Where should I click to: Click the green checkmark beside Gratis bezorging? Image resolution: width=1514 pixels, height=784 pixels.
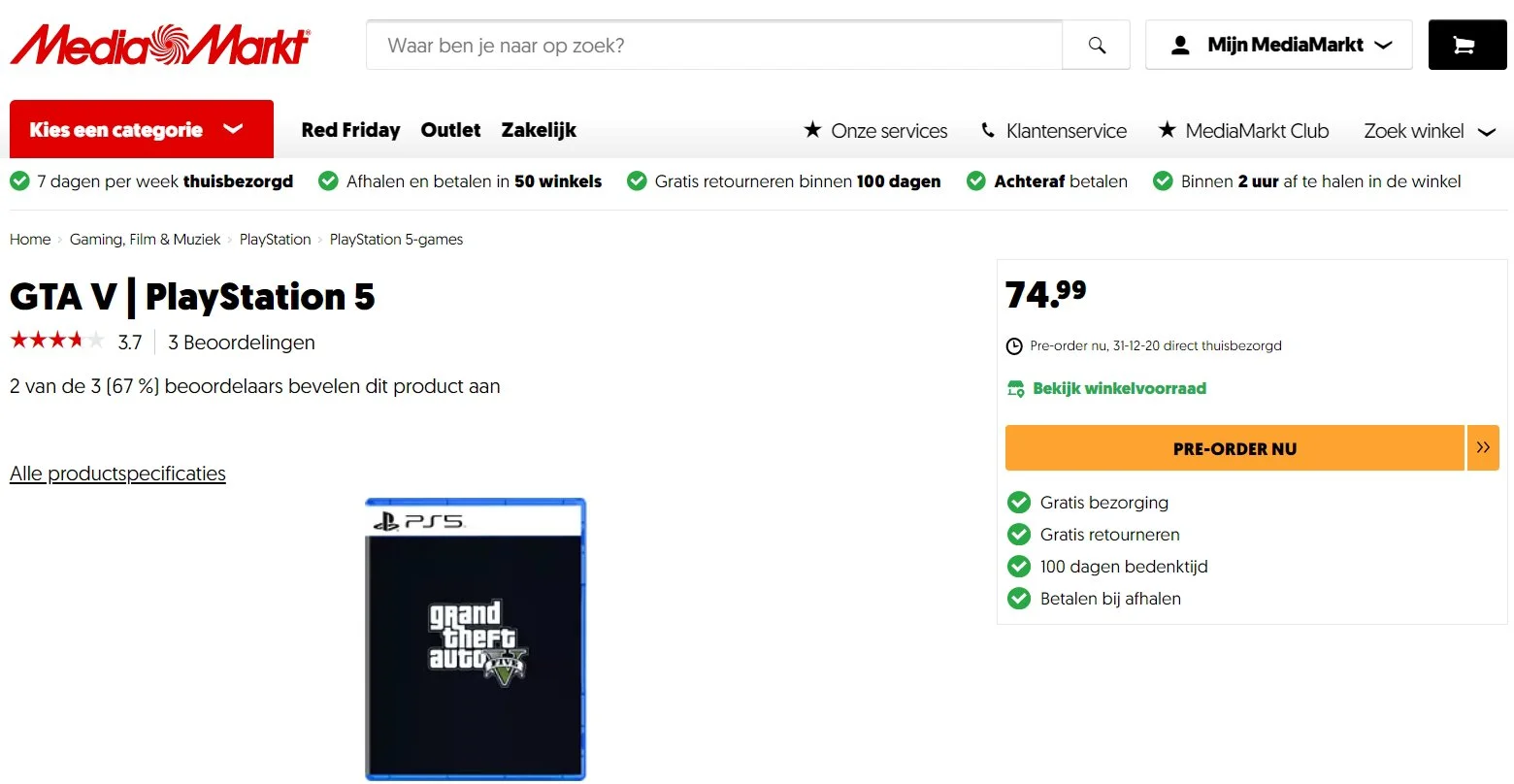tap(1018, 502)
